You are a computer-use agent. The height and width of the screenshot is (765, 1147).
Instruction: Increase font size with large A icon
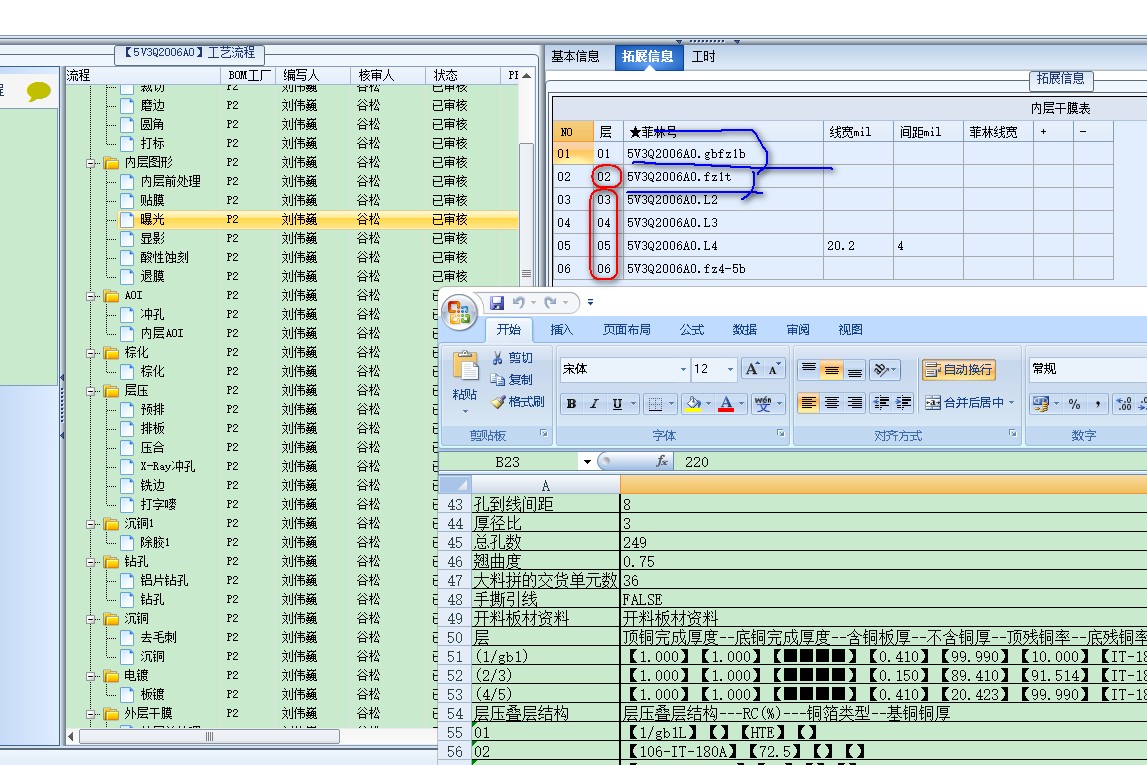tap(752, 369)
